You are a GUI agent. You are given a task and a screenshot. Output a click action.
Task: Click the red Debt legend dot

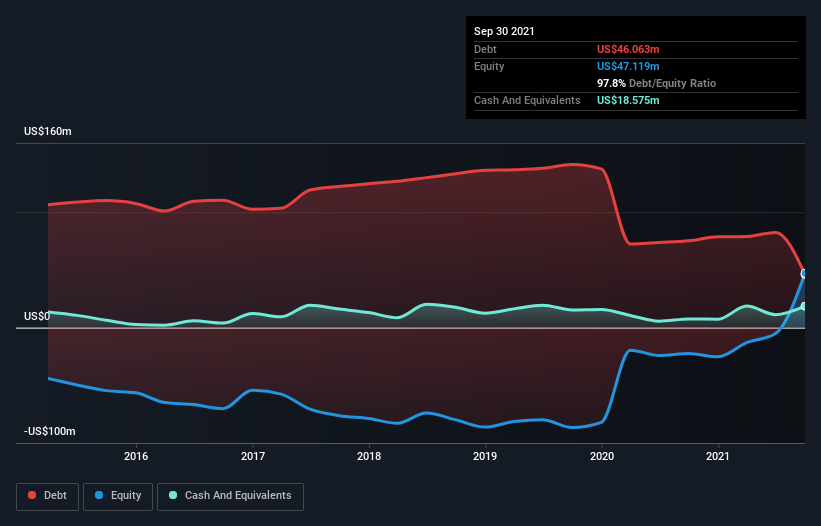click(32, 495)
